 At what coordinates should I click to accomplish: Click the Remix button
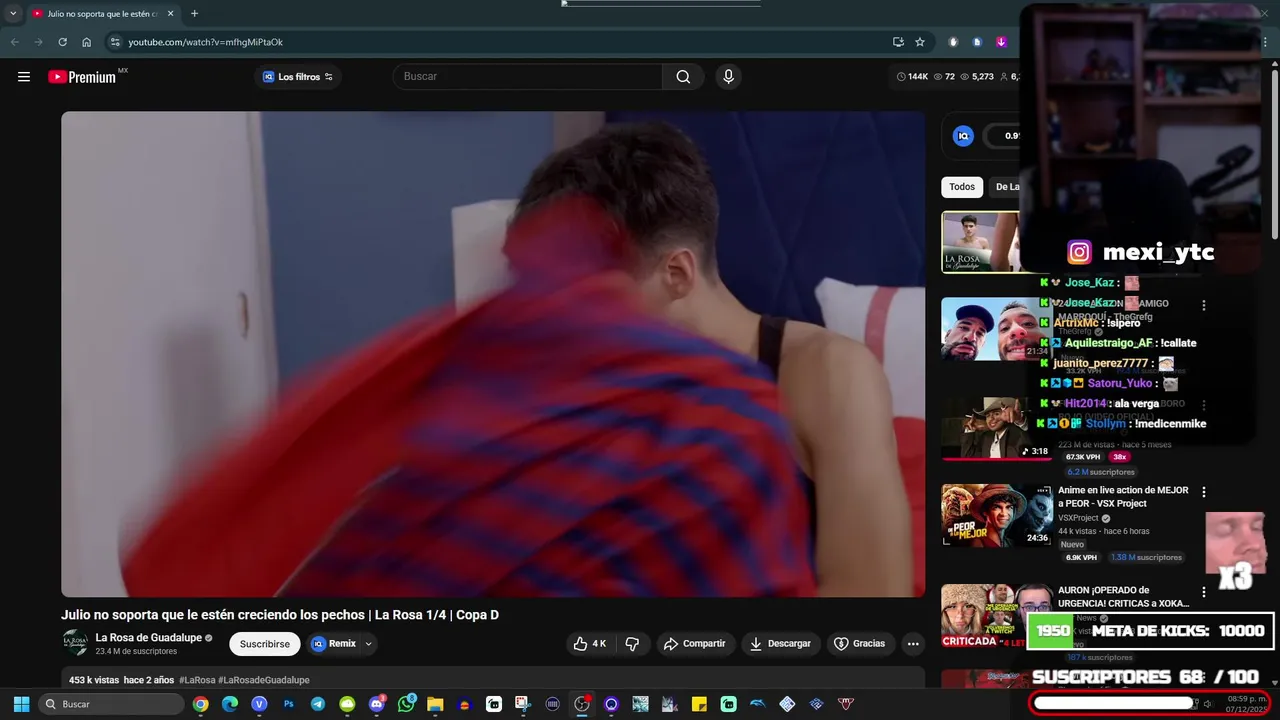click(332, 644)
